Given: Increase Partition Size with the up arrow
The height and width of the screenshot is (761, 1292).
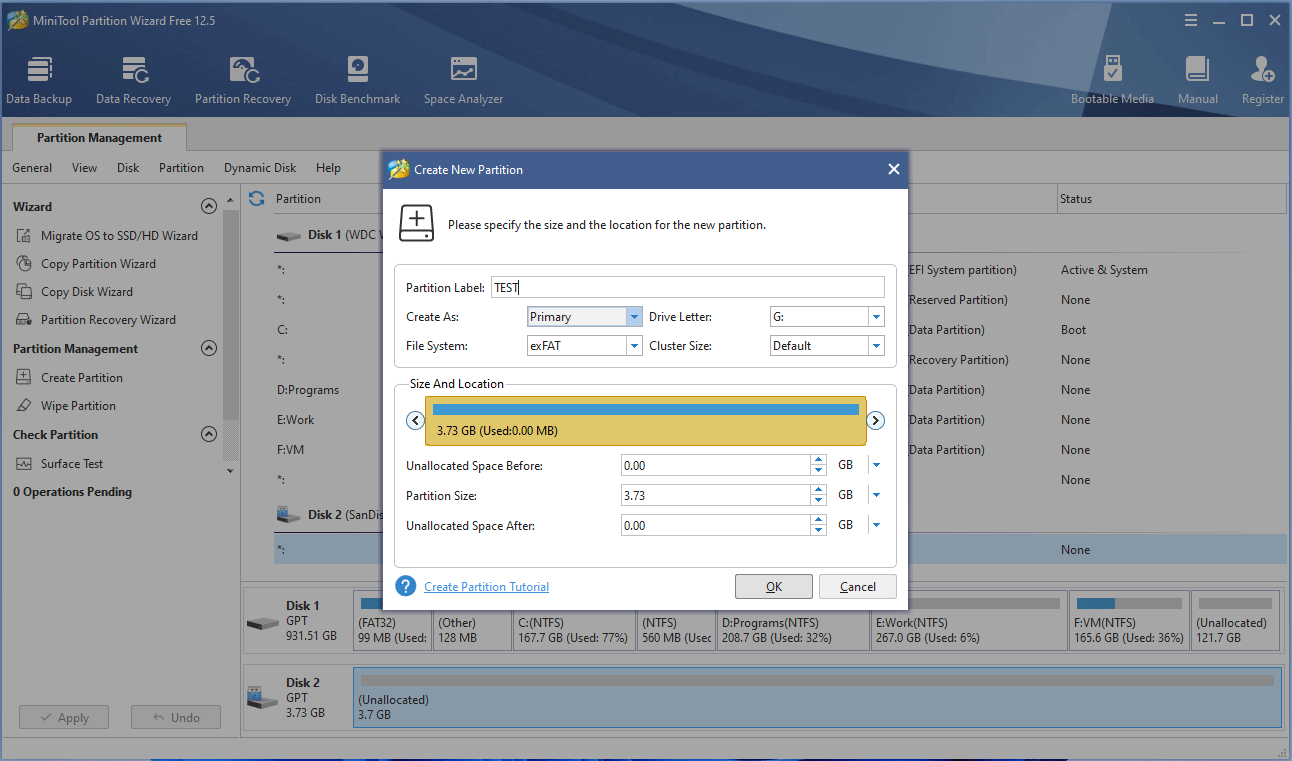Looking at the screenshot, I should click(819, 490).
